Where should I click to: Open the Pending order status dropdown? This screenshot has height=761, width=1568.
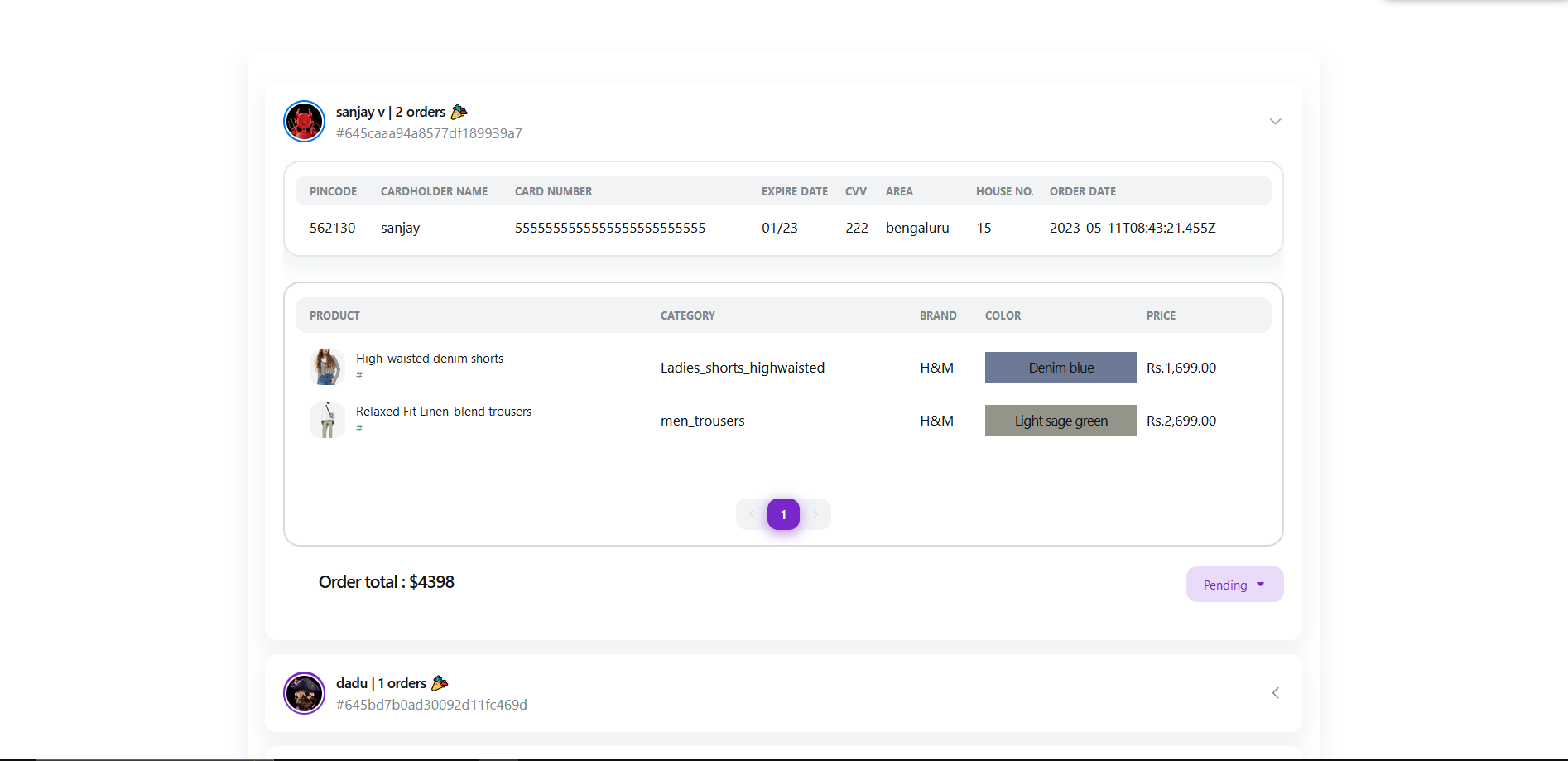(1234, 584)
